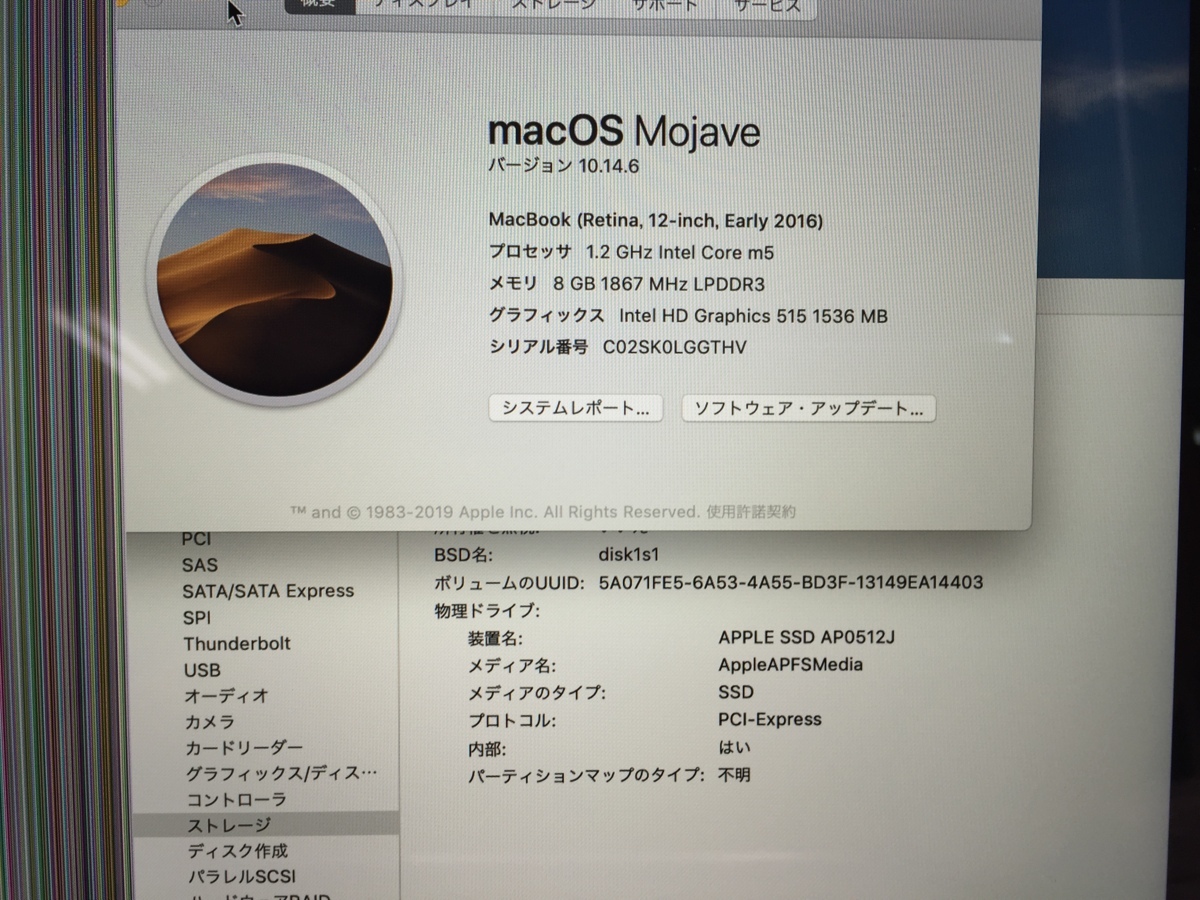Select USB in the sidebar
The width and height of the screenshot is (1200, 900).
202,670
